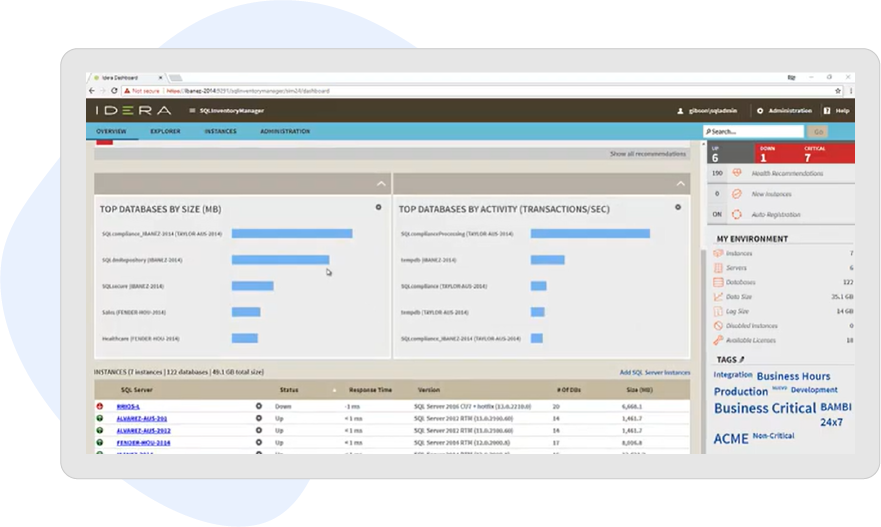Open Help from header

(x=837, y=111)
